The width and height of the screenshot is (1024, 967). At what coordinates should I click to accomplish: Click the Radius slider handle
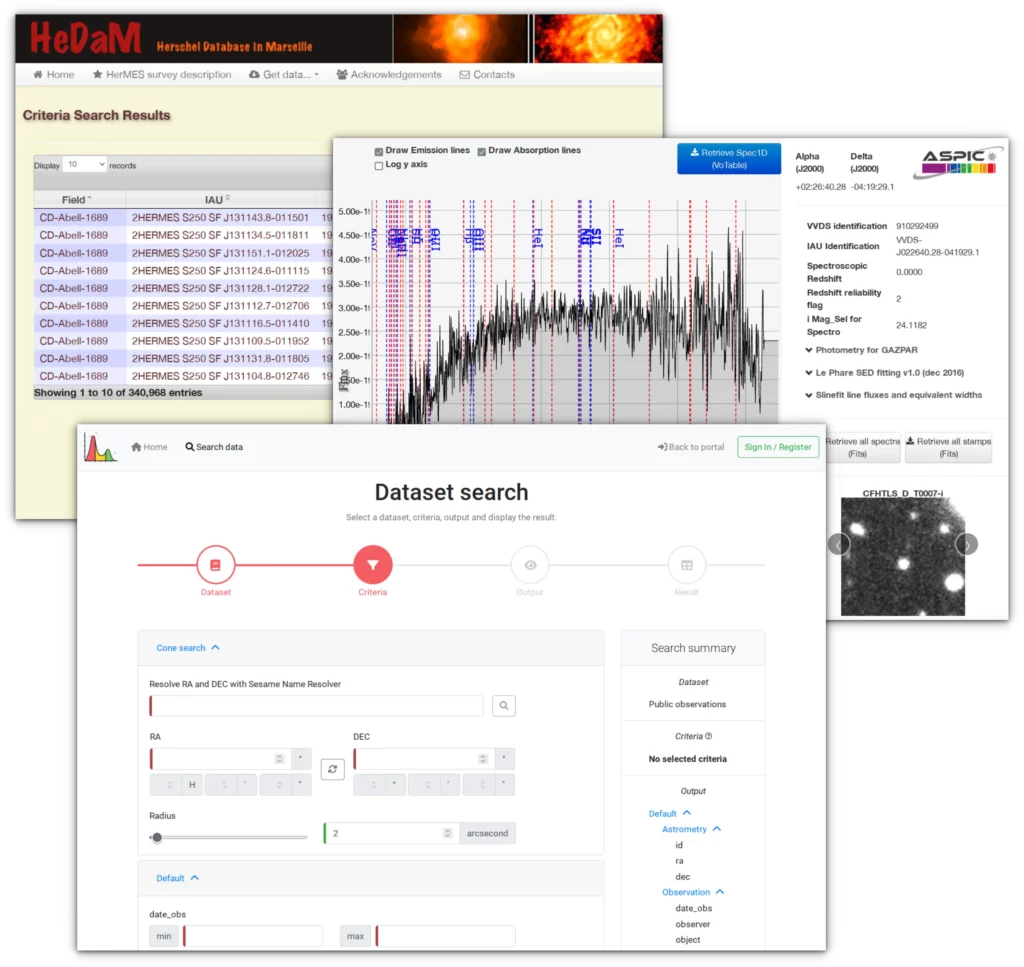coord(157,837)
